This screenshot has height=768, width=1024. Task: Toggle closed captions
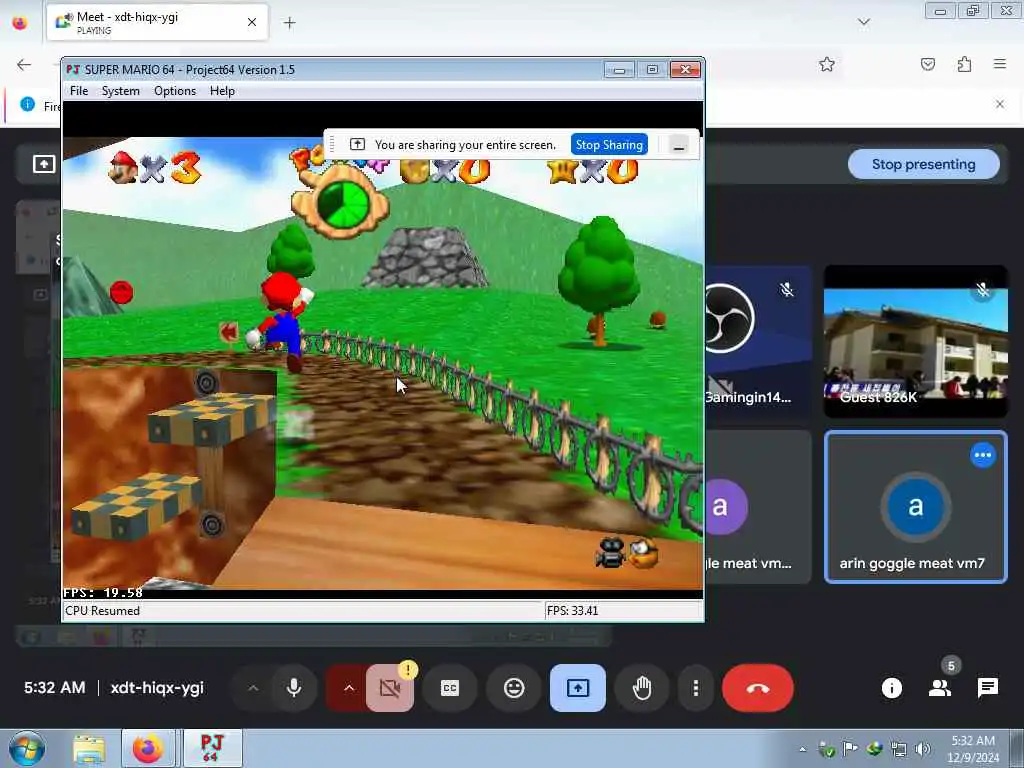[x=450, y=688]
